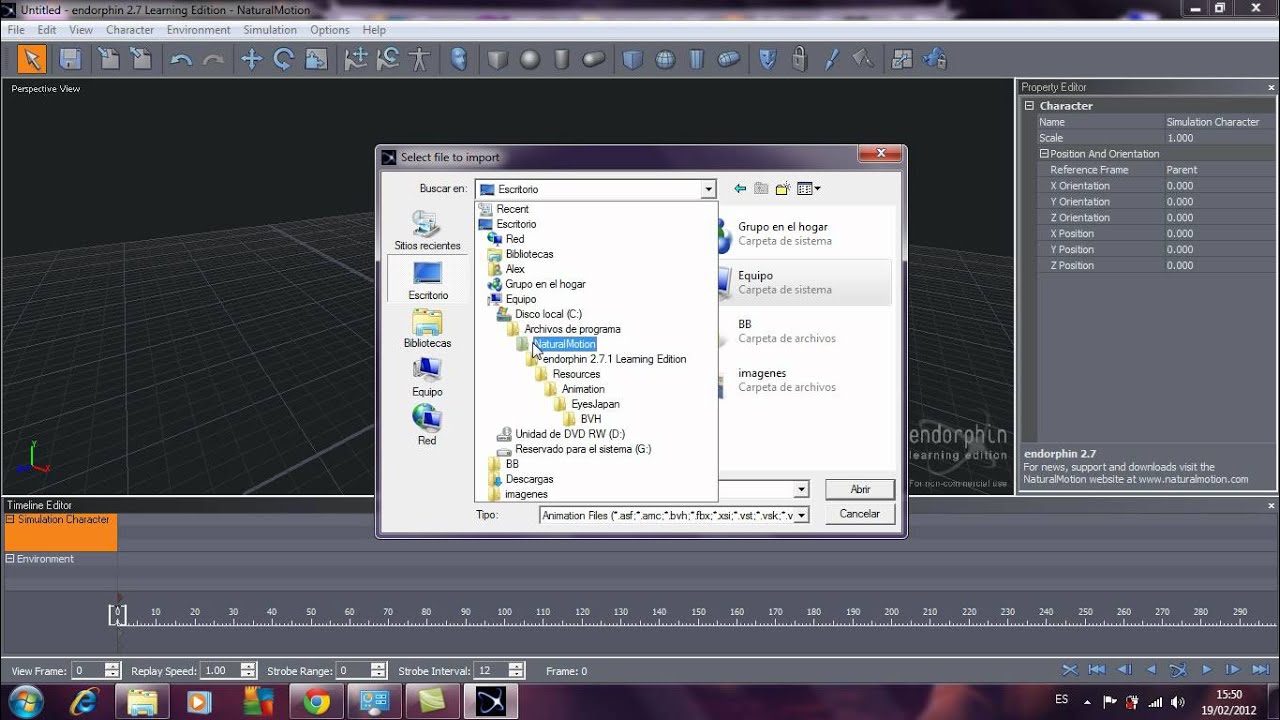Open Internet Explorer from the taskbar
This screenshot has width=1280, height=720.
pyautogui.click(x=84, y=701)
